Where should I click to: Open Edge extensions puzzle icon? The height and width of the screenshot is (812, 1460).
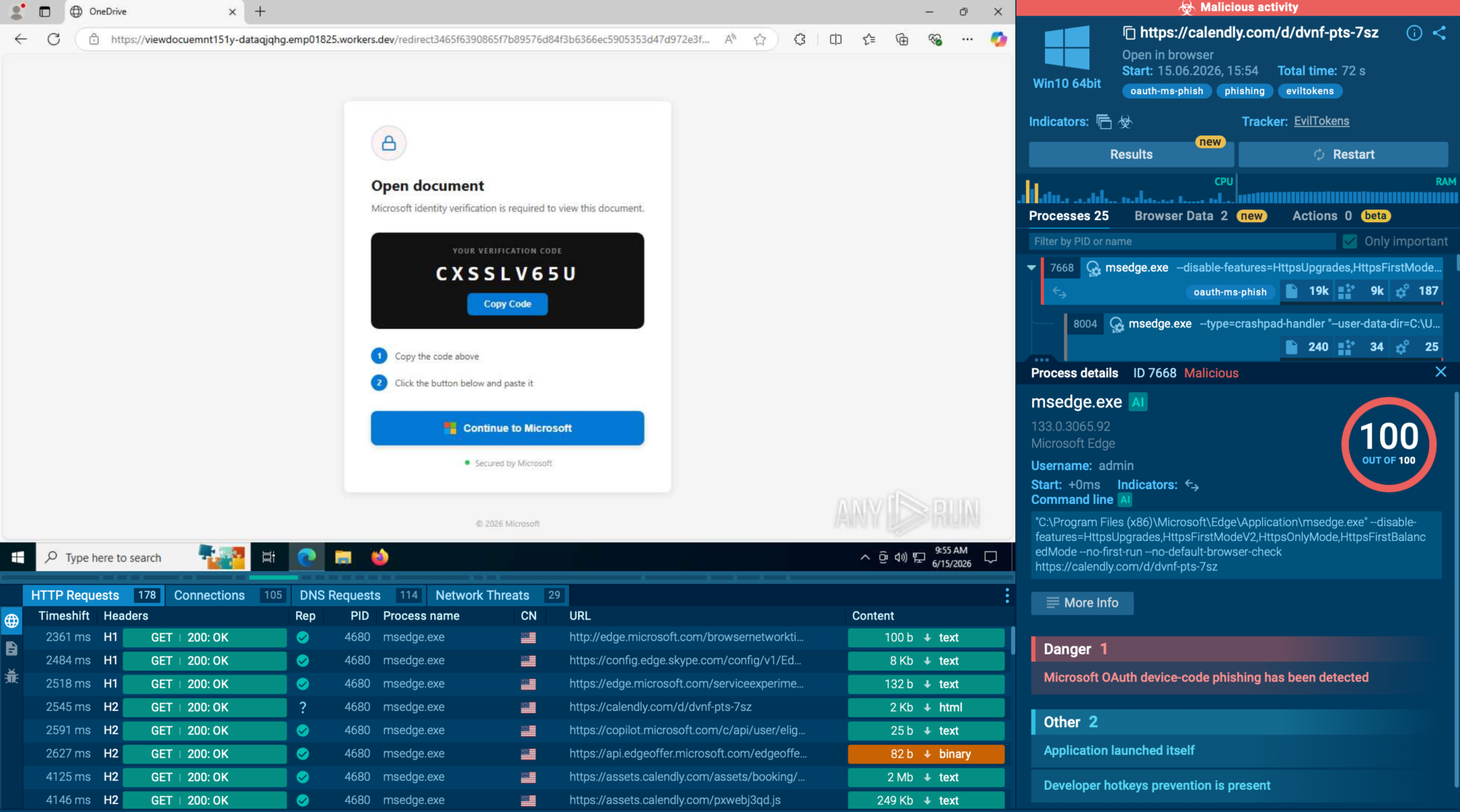pyautogui.click(x=800, y=39)
